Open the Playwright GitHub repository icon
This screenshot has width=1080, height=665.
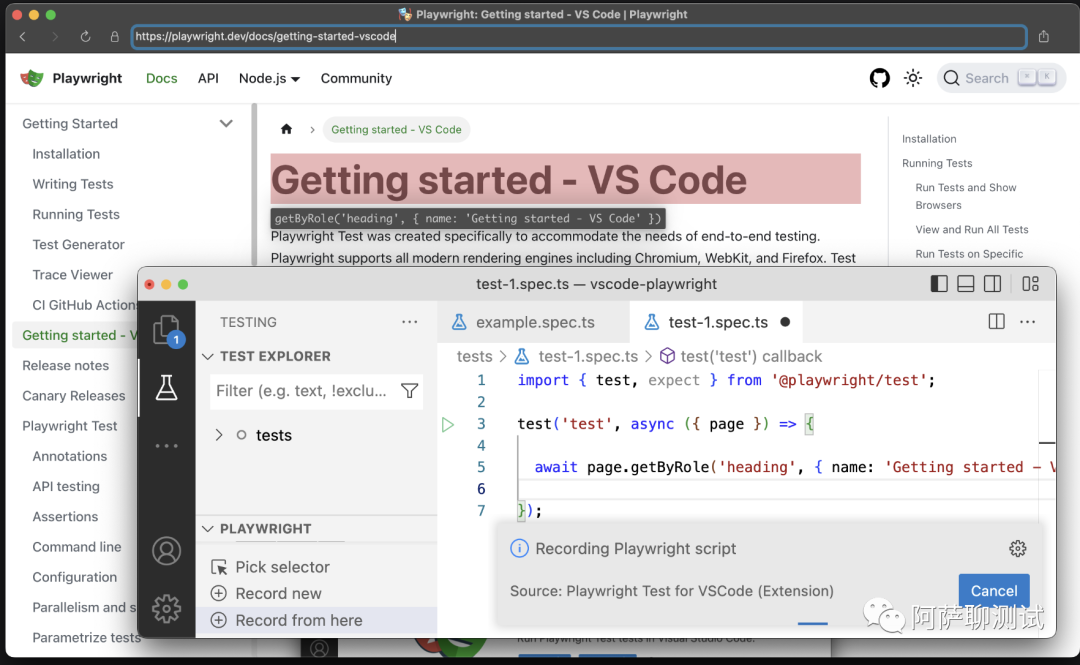(x=880, y=79)
